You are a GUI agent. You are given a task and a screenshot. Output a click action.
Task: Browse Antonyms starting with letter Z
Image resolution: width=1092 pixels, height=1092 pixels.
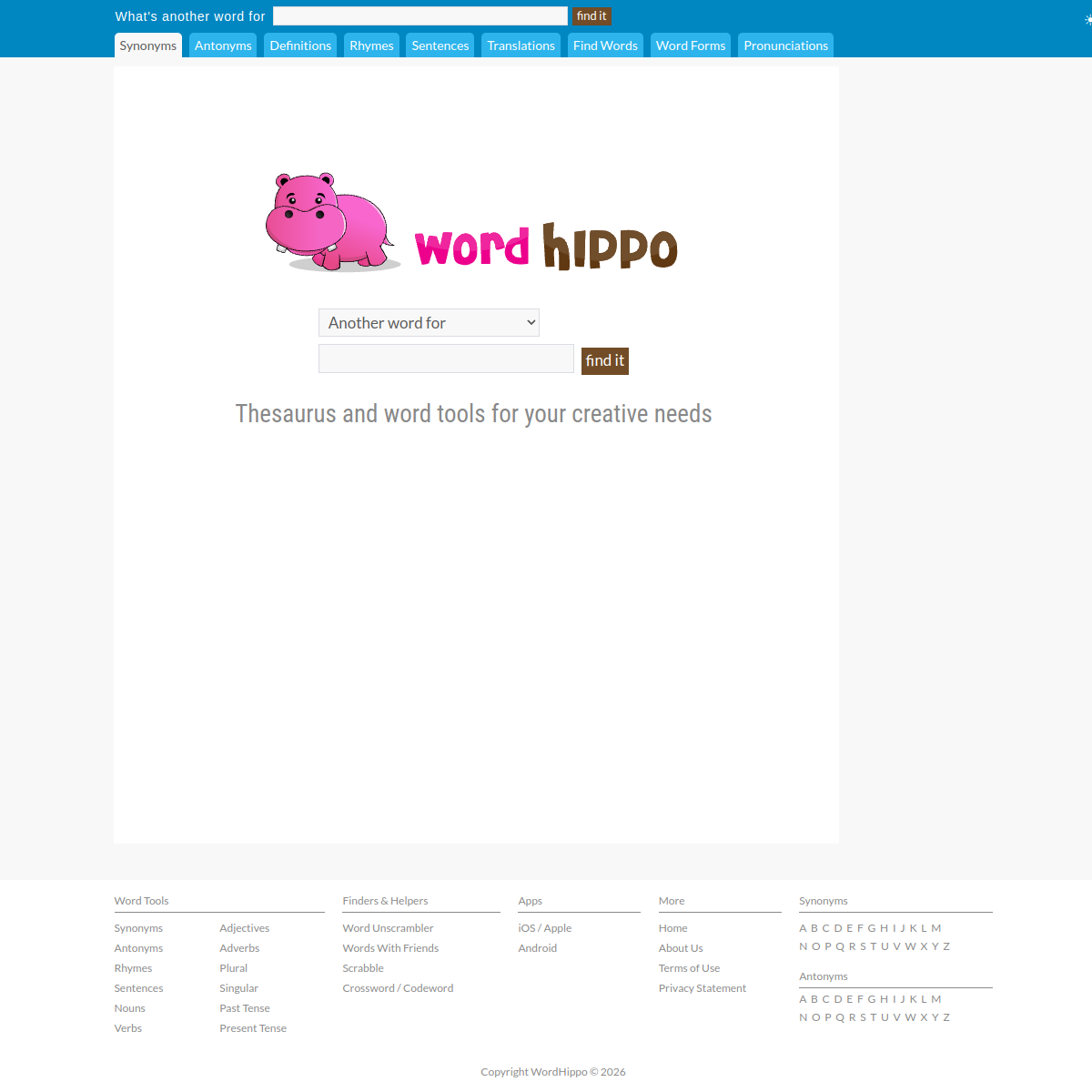click(x=946, y=1016)
